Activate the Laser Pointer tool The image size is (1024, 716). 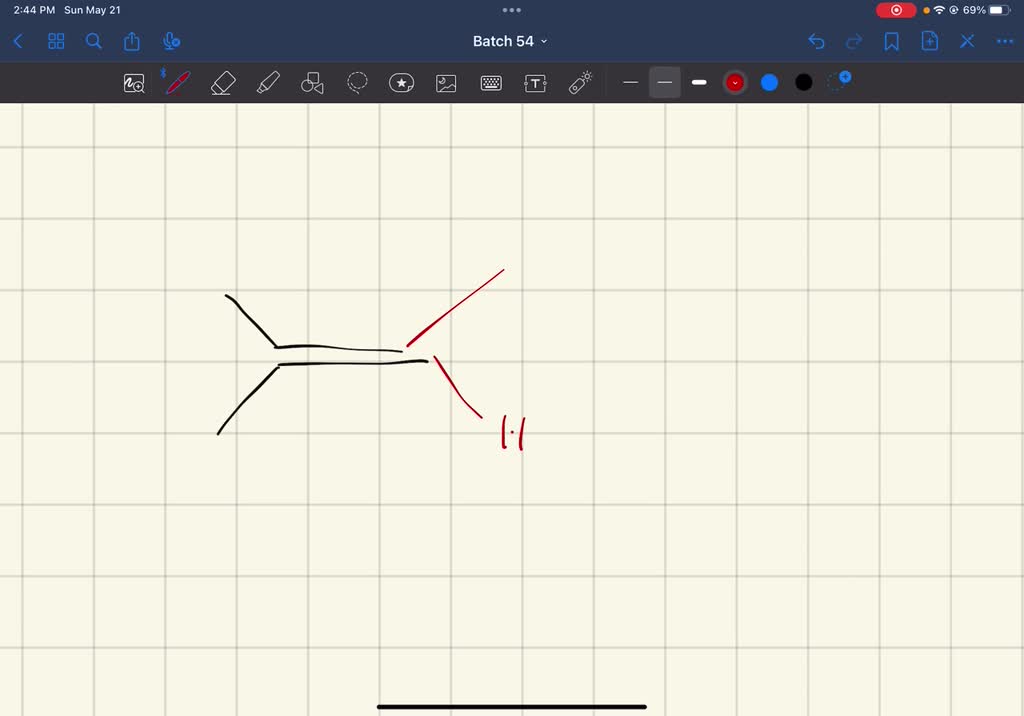click(579, 82)
